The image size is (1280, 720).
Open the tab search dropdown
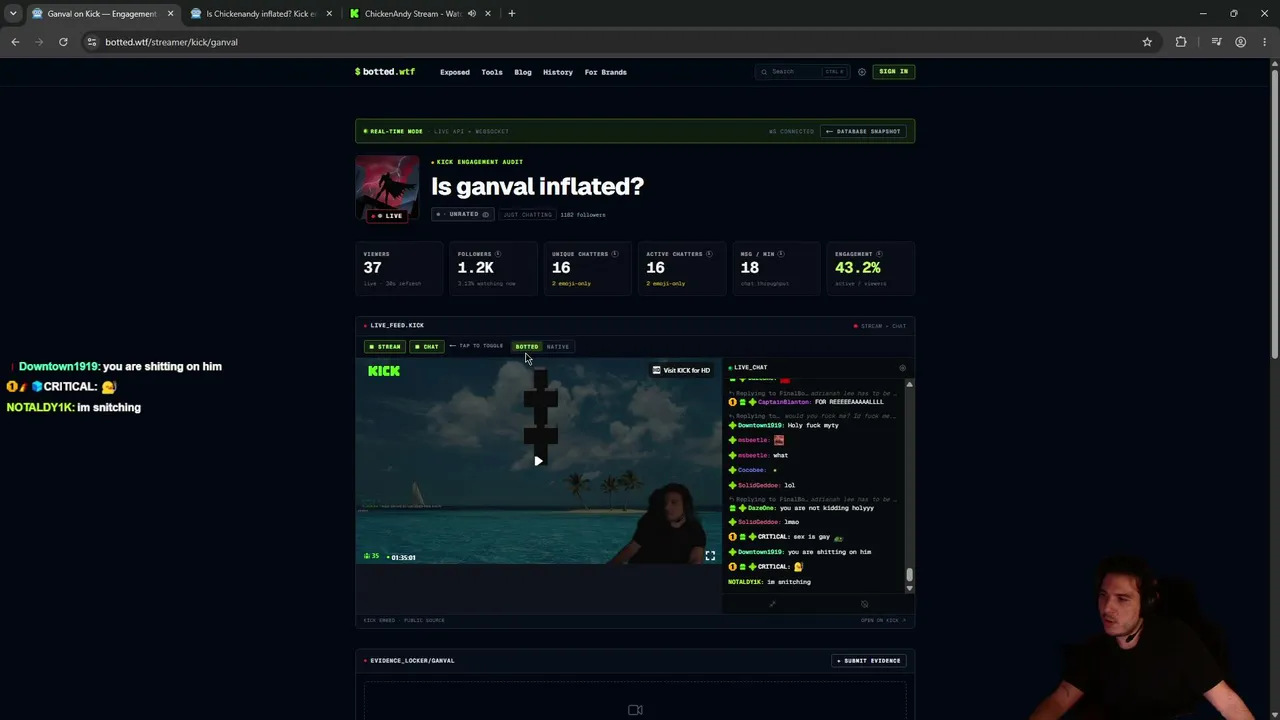(13, 14)
